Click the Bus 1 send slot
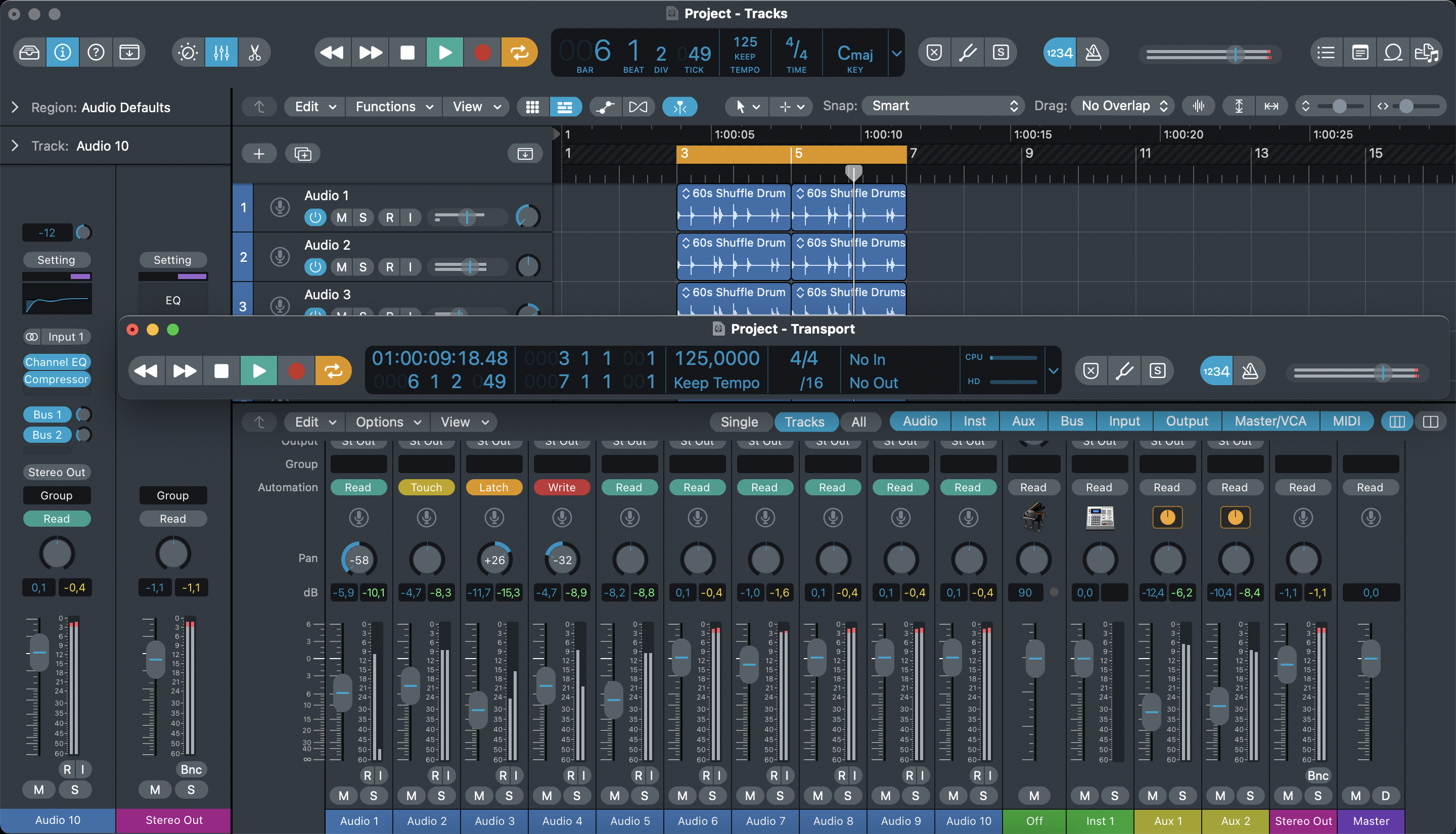The height and width of the screenshot is (834, 1456). 47,414
